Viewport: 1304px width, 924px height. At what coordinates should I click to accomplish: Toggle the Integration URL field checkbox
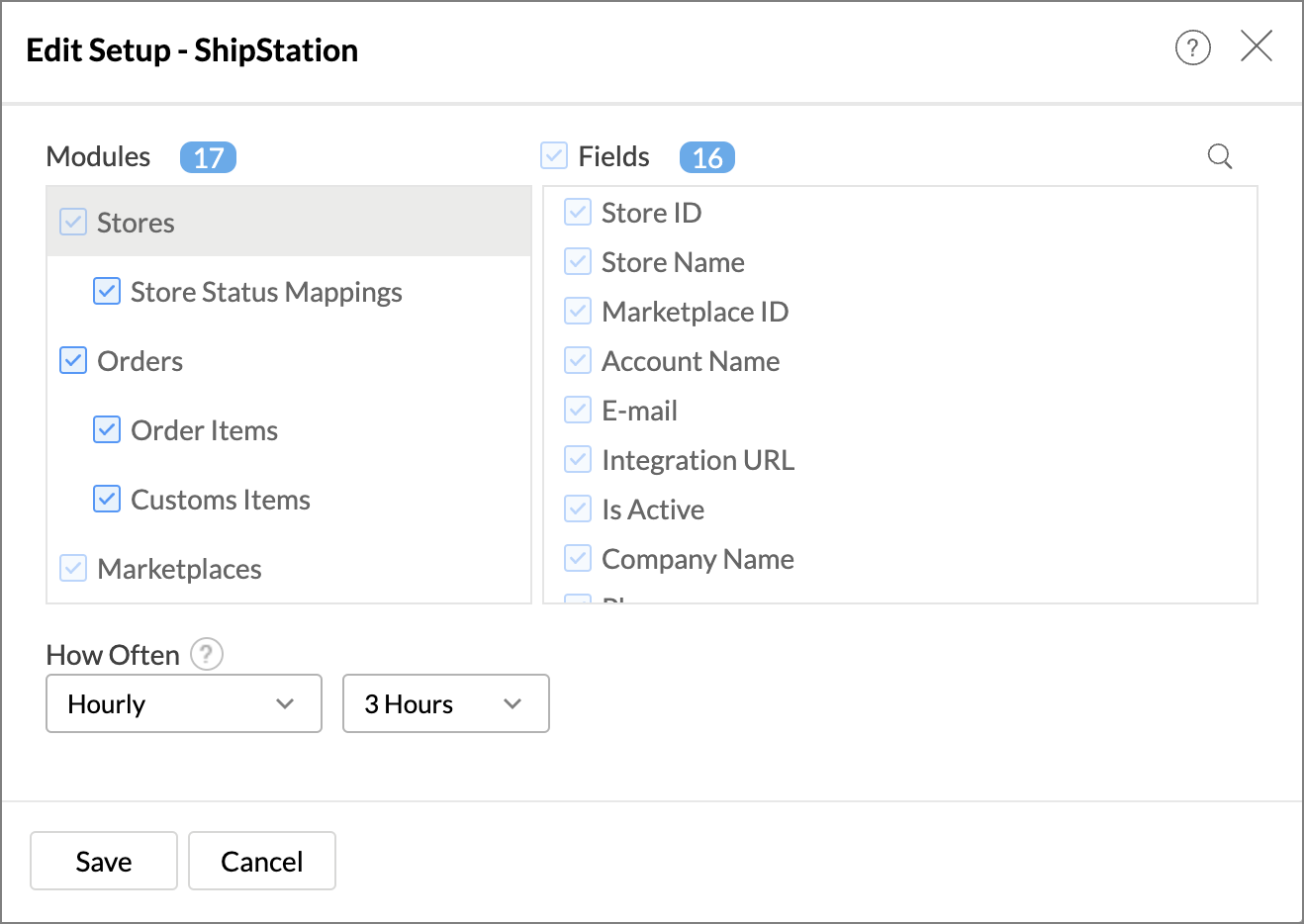(x=578, y=459)
